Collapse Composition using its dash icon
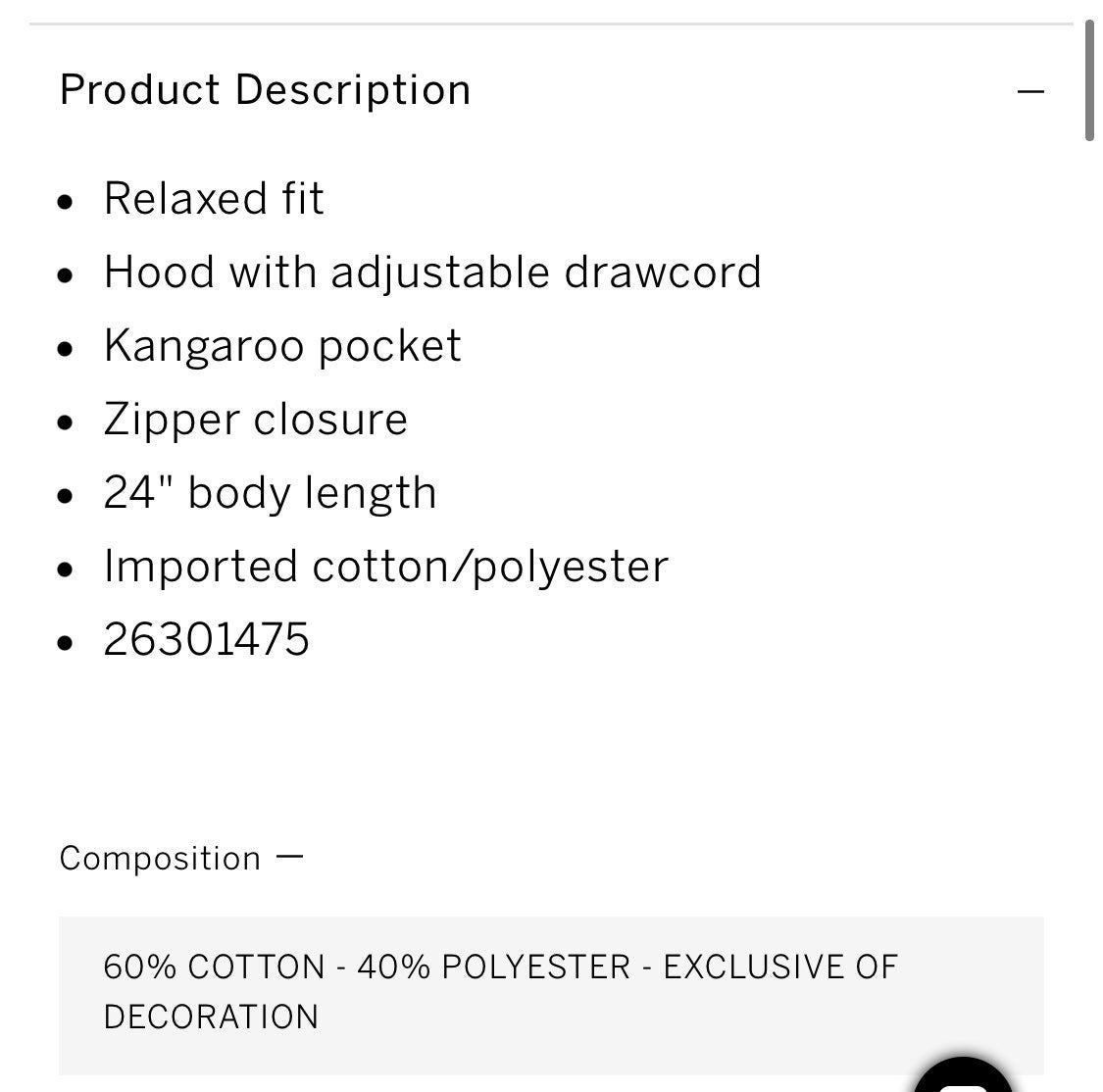 coord(289,857)
